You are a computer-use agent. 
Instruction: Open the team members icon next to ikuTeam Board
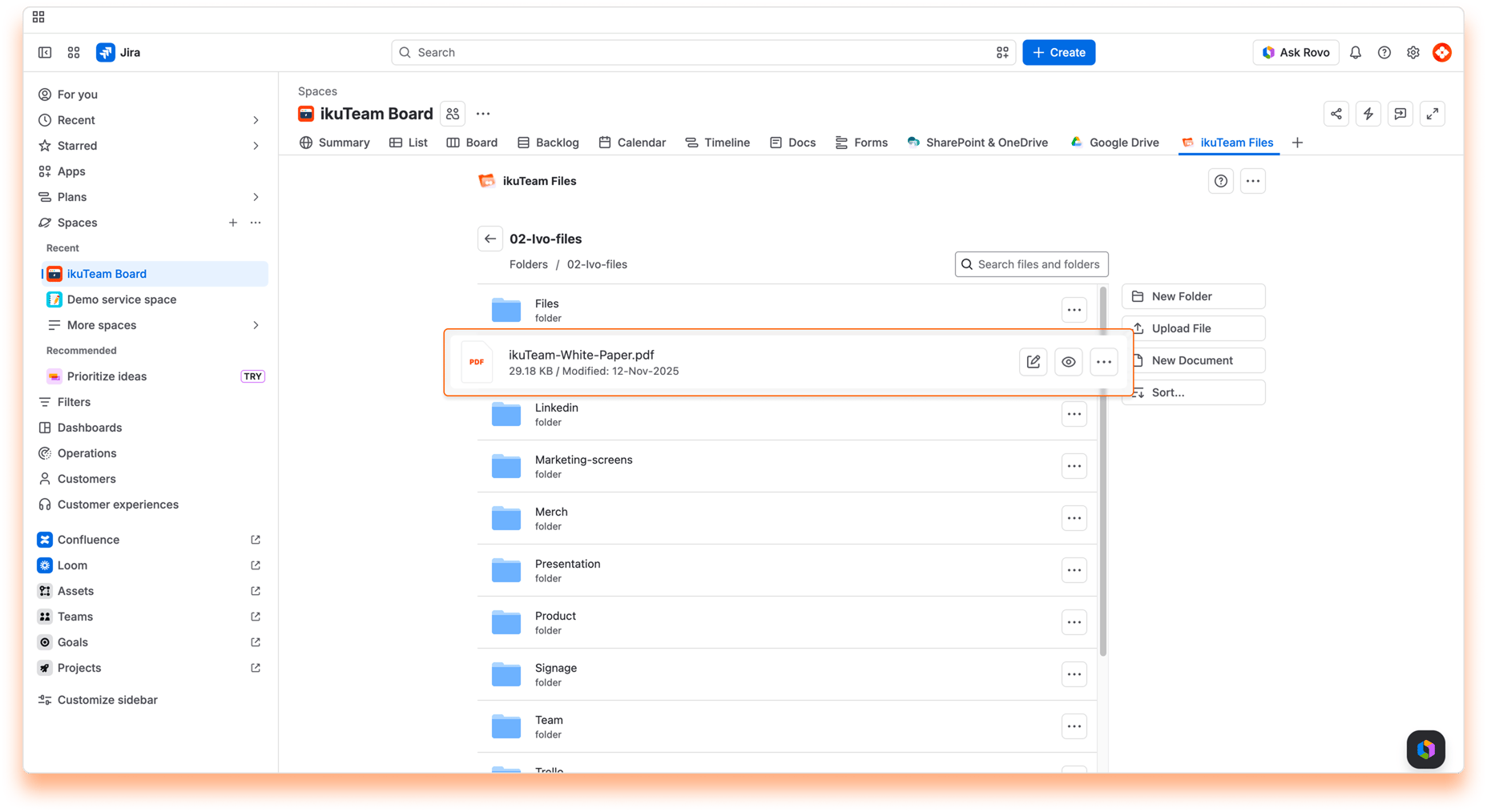[453, 114]
